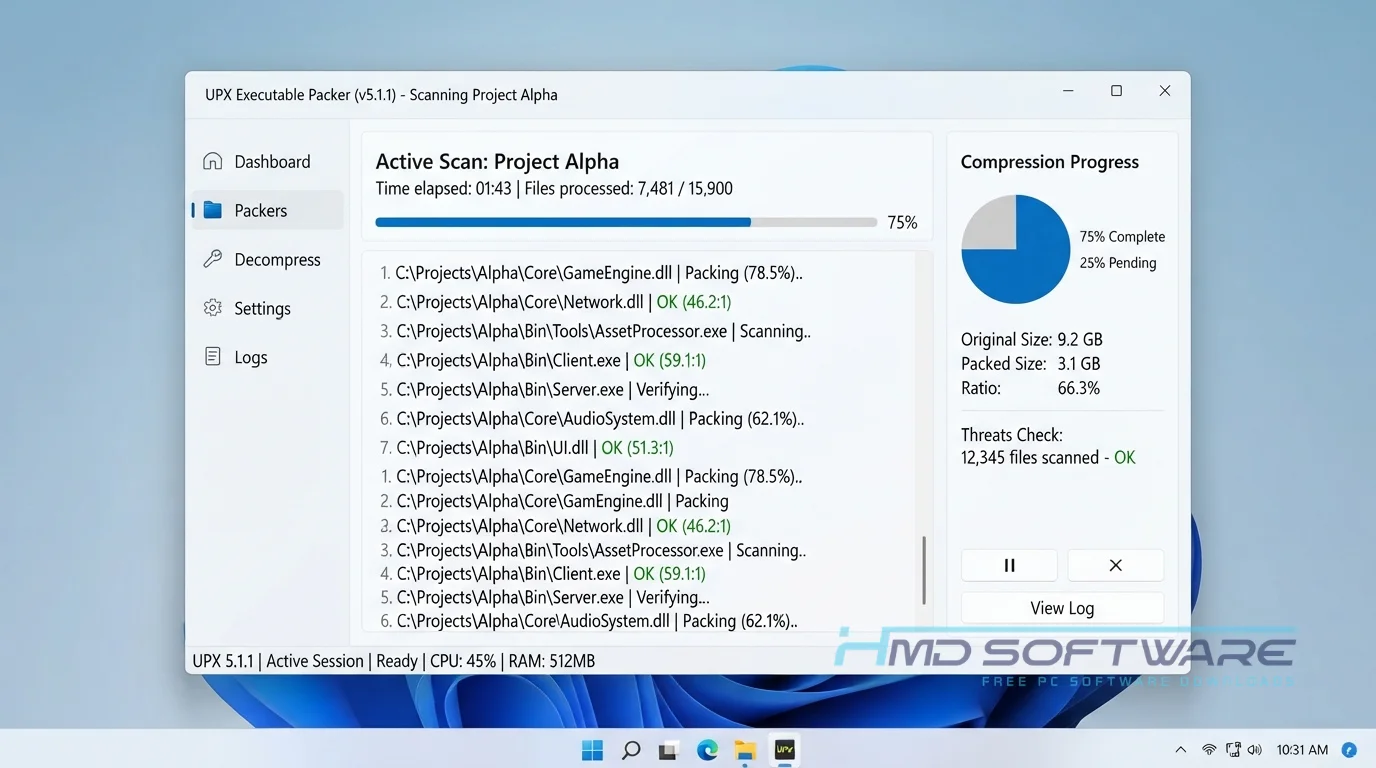Launch Microsoft Edge from the taskbar

(x=707, y=750)
